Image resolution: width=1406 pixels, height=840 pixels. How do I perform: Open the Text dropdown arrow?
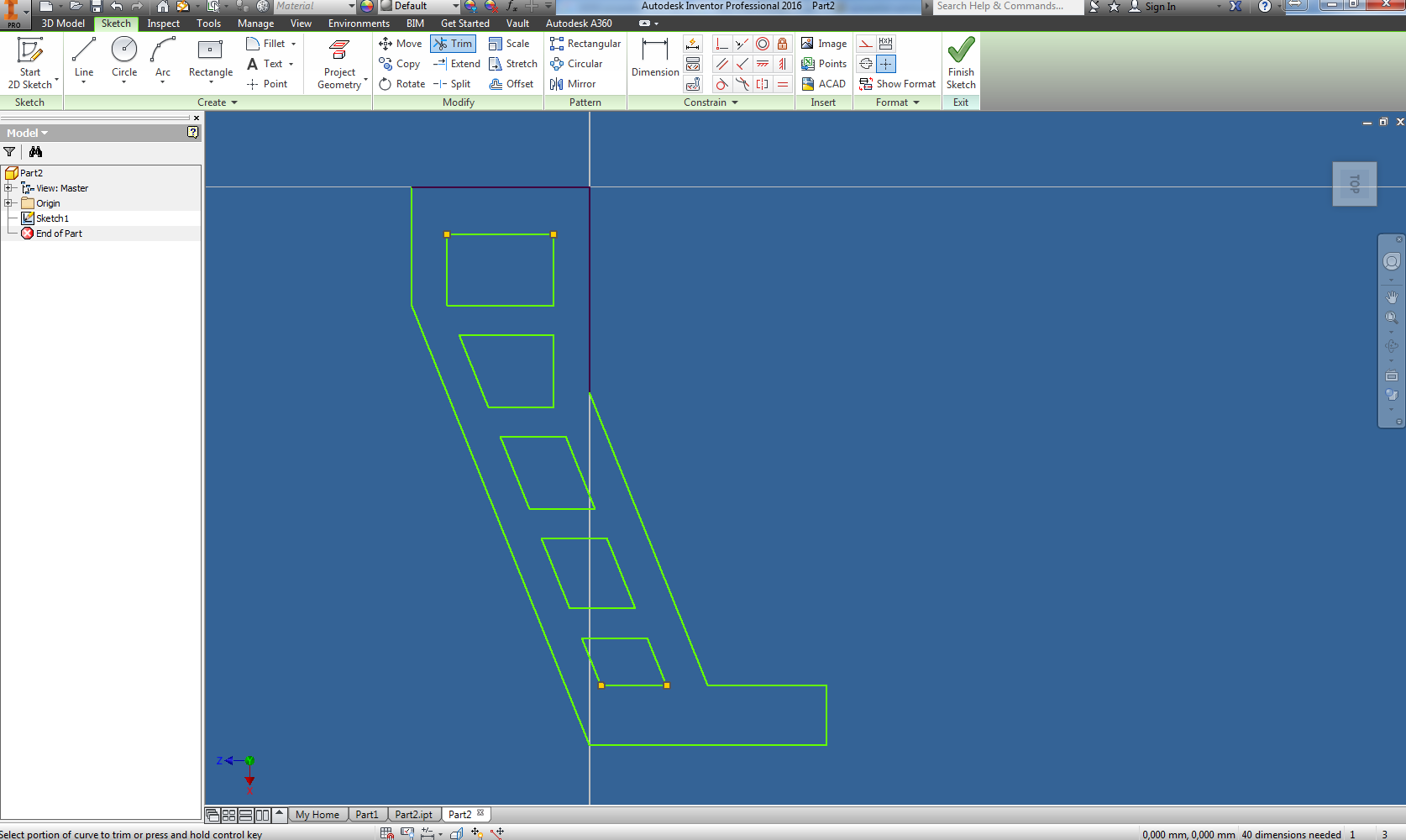point(291,64)
